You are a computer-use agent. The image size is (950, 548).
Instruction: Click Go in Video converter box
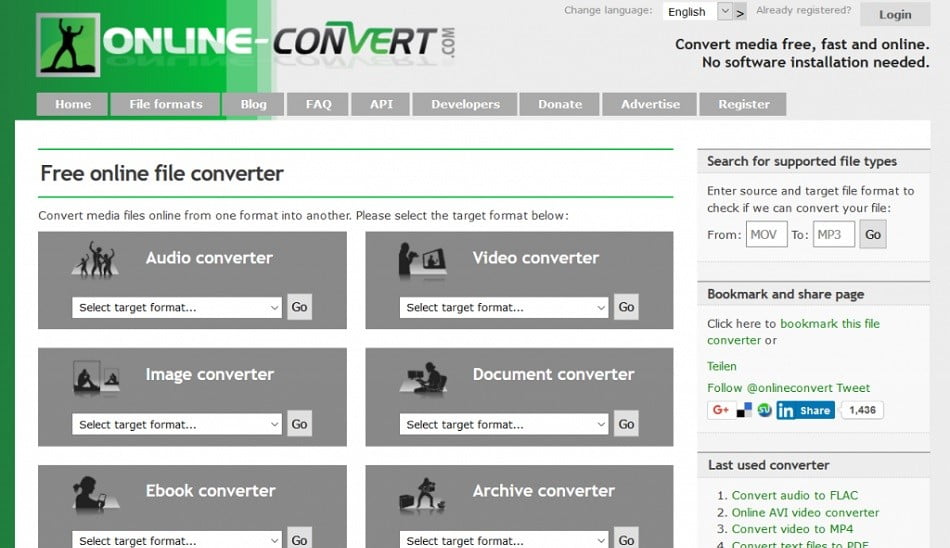(x=626, y=307)
